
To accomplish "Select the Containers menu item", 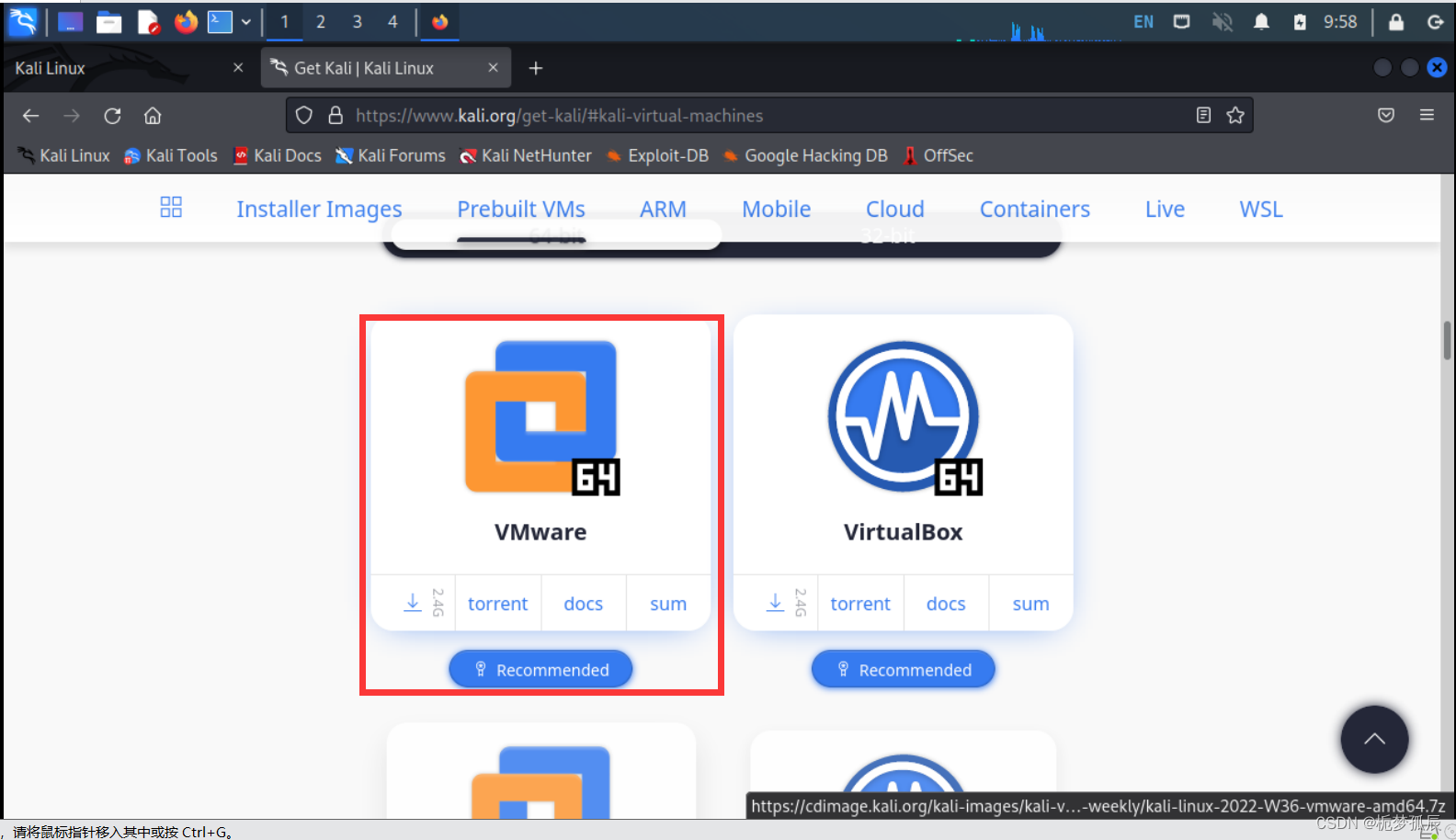I will [x=1034, y=210].
